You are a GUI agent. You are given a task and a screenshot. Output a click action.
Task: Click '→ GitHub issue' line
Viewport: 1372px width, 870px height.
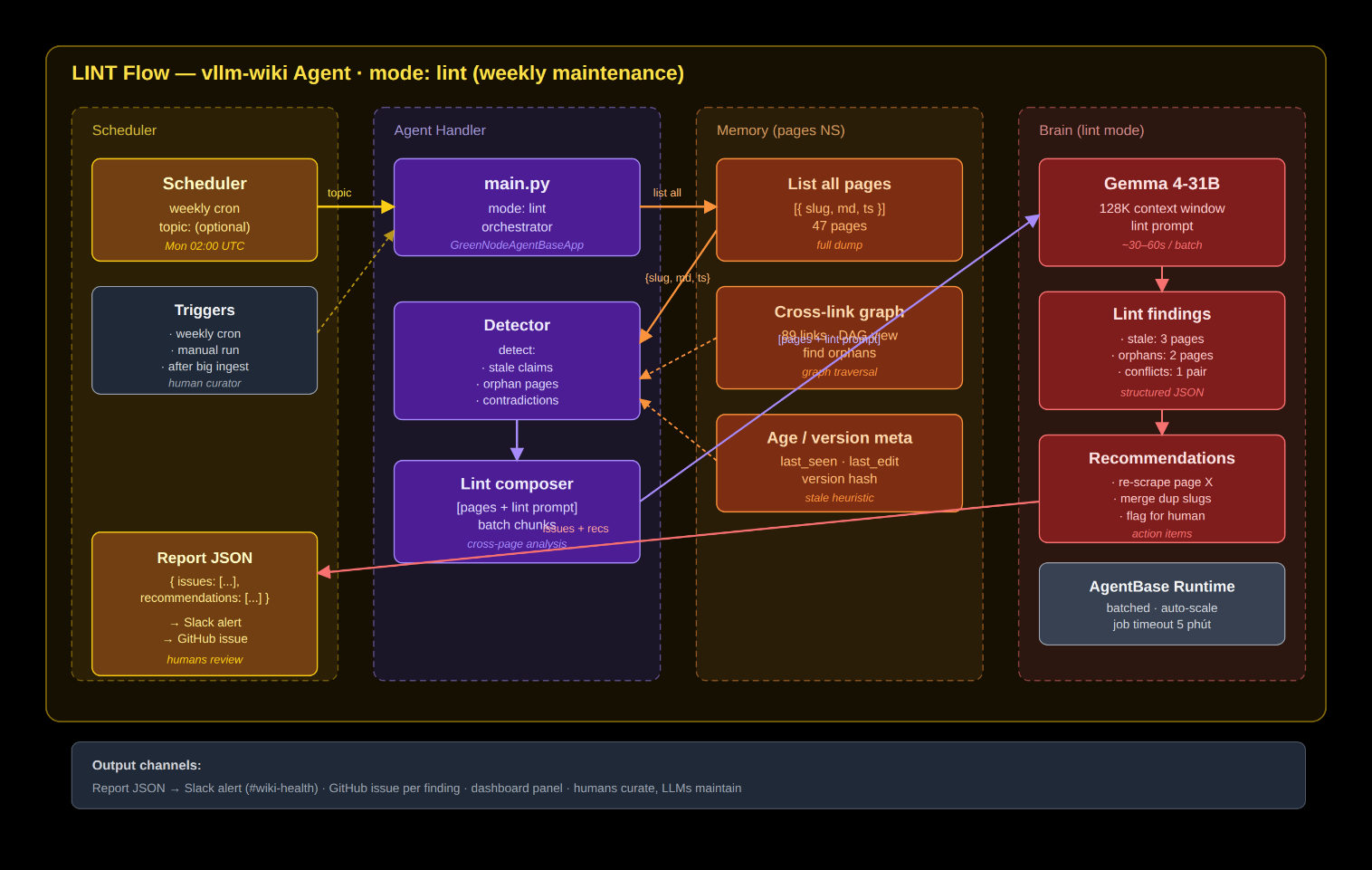(x=205, y=639)
